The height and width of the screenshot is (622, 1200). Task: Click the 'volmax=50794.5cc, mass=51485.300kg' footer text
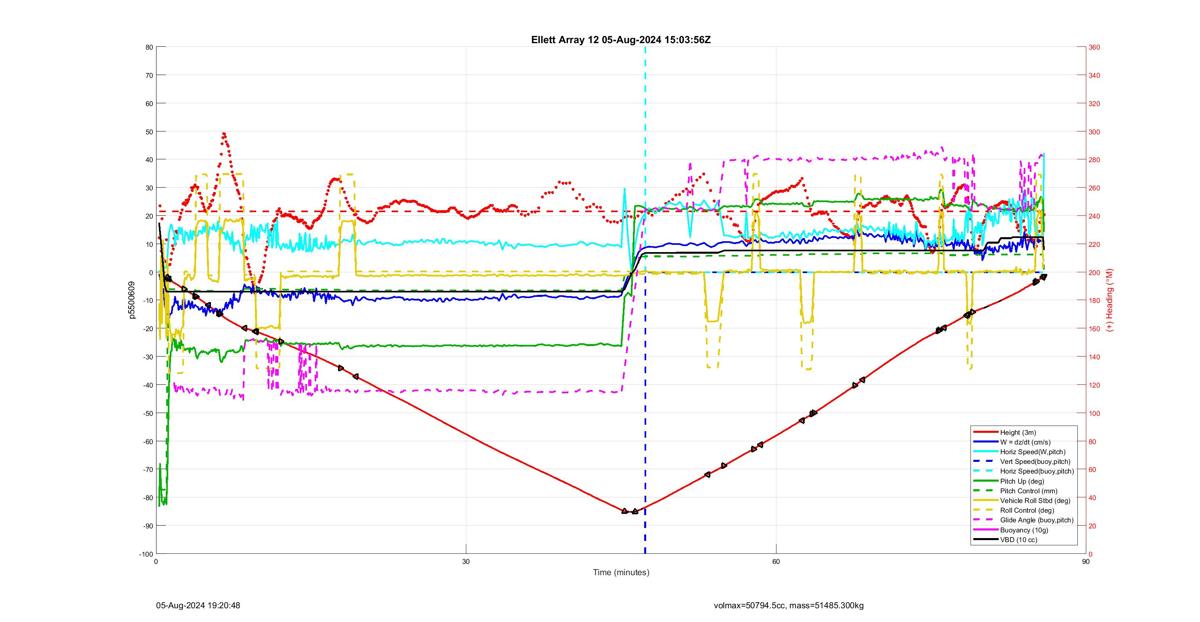788,605
